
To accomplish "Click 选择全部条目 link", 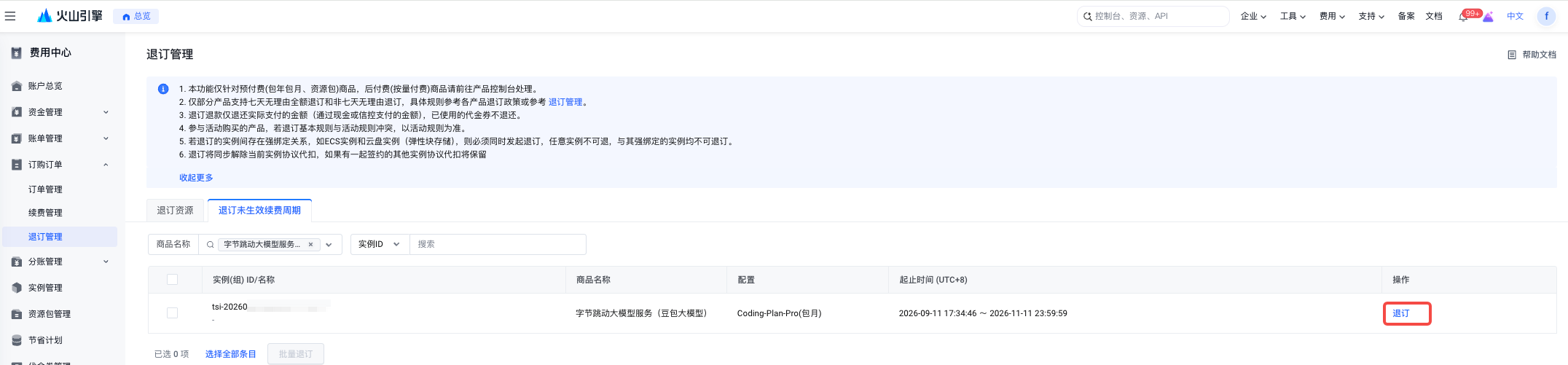I will point(231,354).
